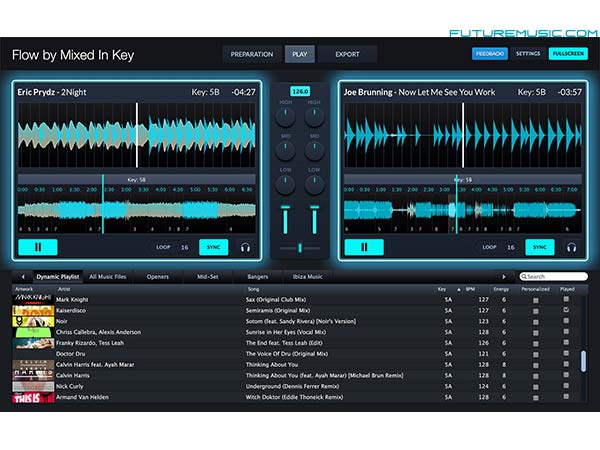Adjust right channel MID EQ knob
The height and width of the screenshot is (450, 600).
[x=314, y=150]
